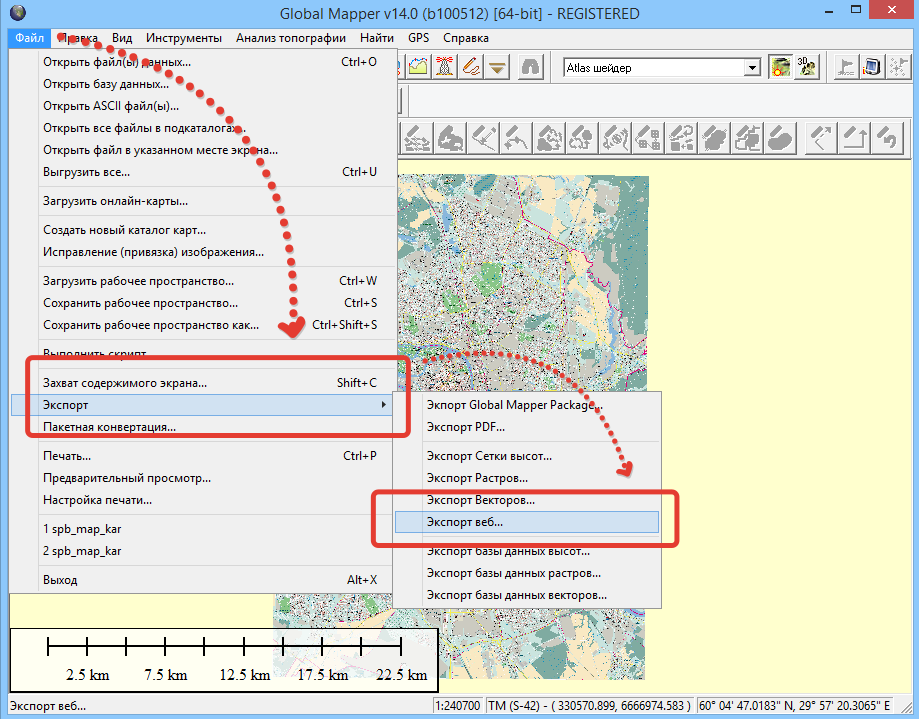Screen dimensions: 919x719
Task: Expand the Экспорт submenu arrow
Action: click(384, 405)
